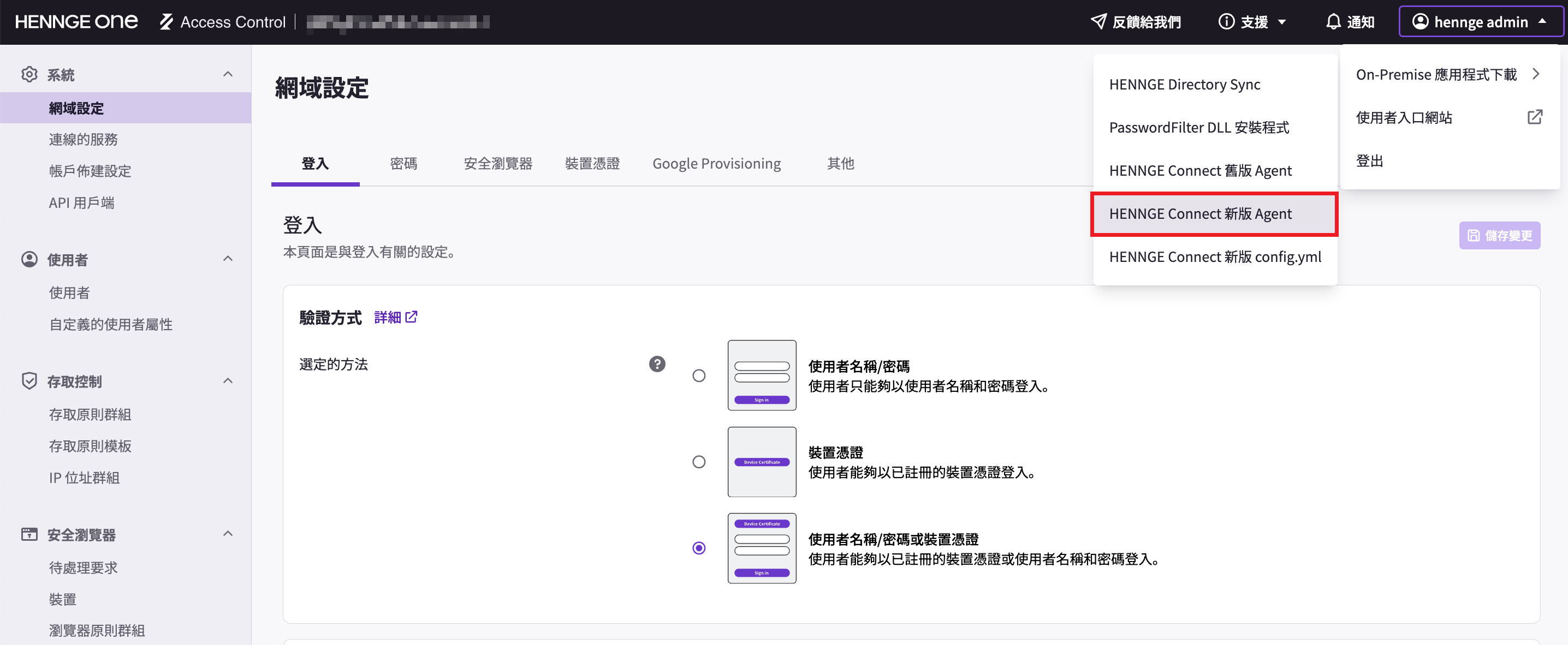Open IP 位址群組 in the sidebar

click(x=126, y=477)
